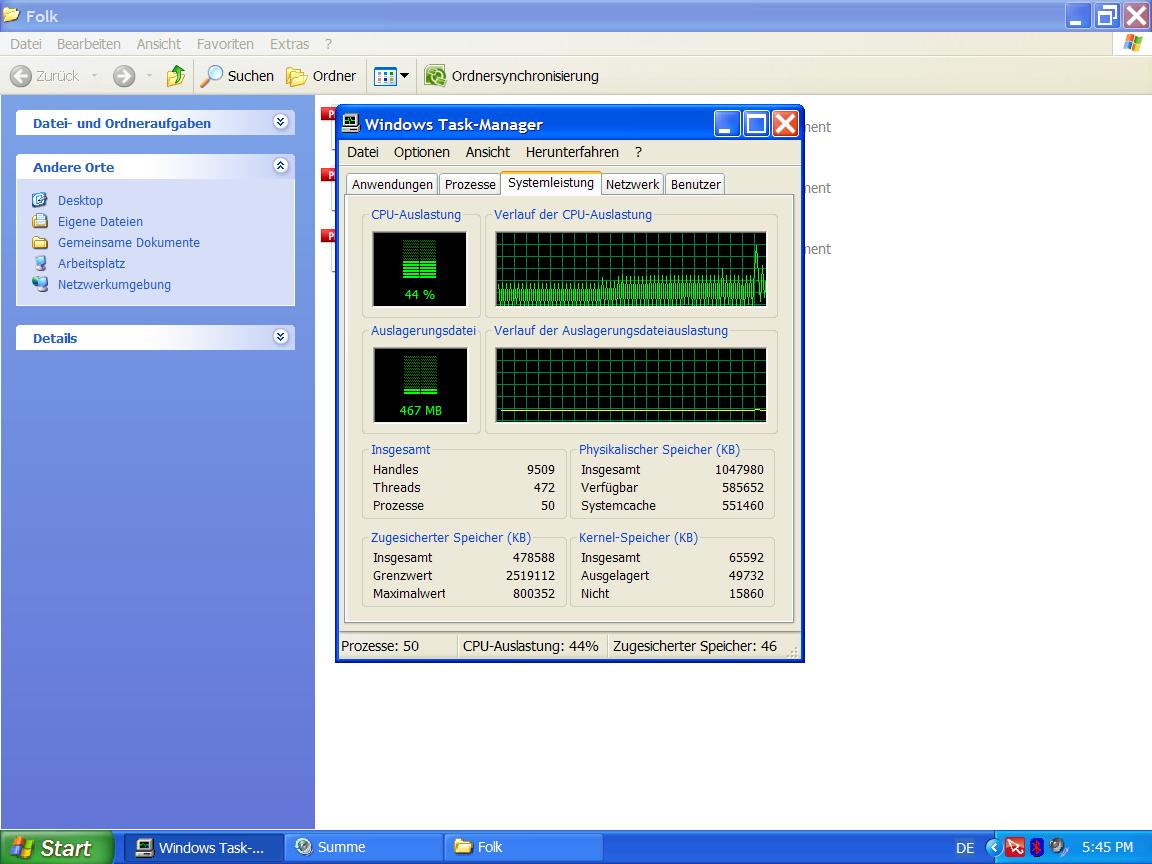
Task: Click the Systemcache value 551460
Action: [743, 506]
